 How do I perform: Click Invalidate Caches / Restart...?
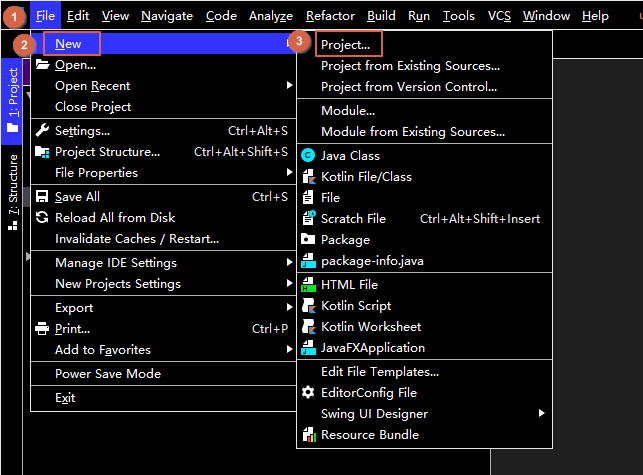point(137,239)
